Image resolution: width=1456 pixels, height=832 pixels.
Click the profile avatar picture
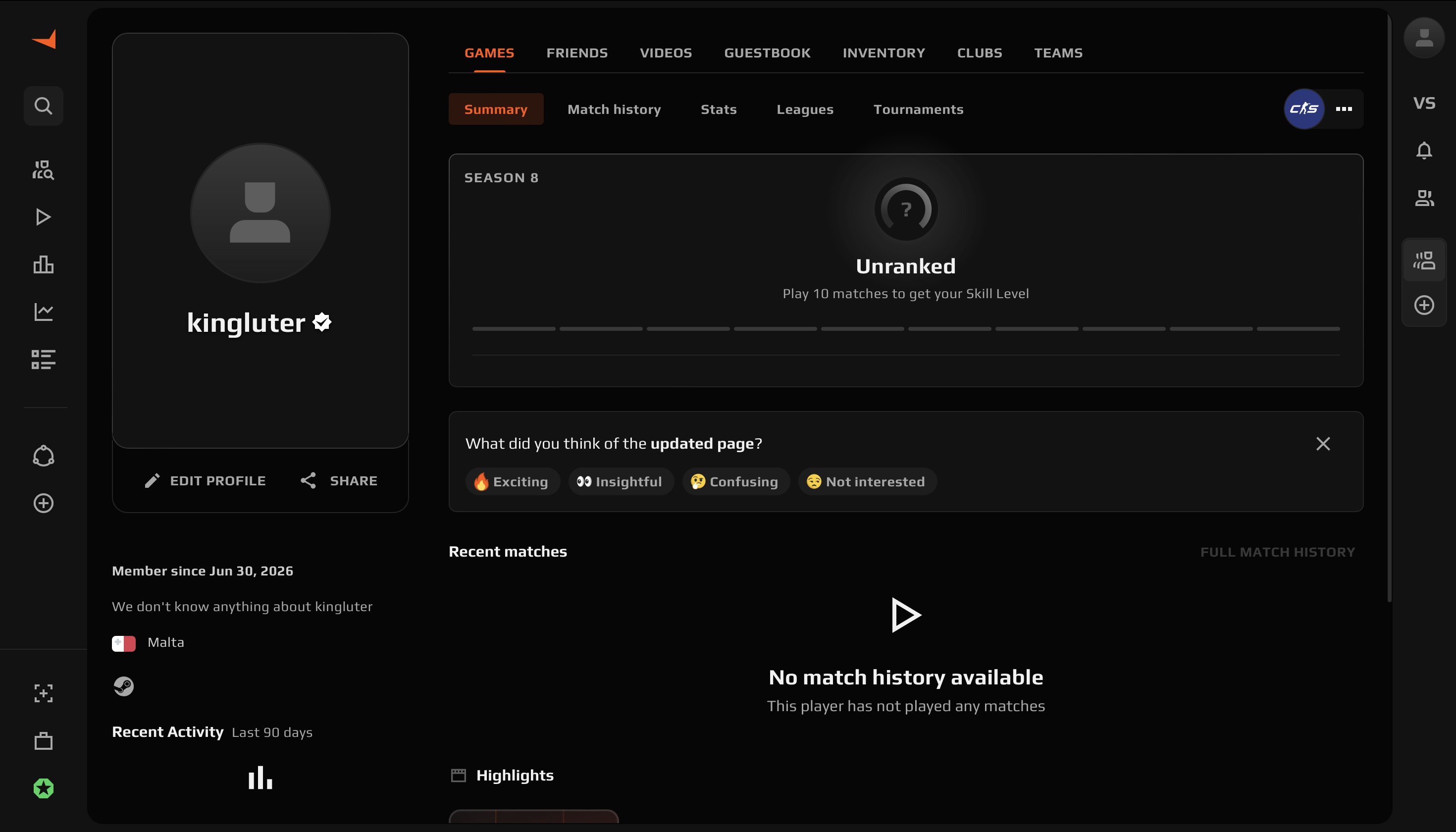[x=260, y=213]
